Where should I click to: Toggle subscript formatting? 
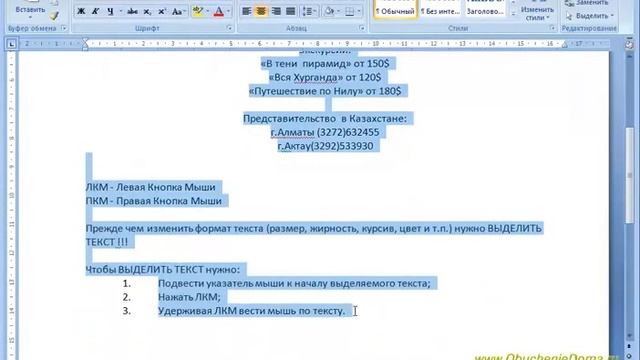[x=147, y=11]
